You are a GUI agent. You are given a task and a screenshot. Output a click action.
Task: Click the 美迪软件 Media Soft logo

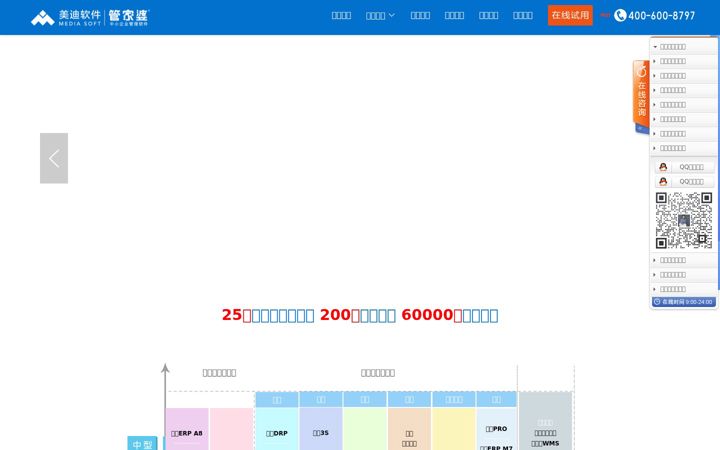click(66, 18)
